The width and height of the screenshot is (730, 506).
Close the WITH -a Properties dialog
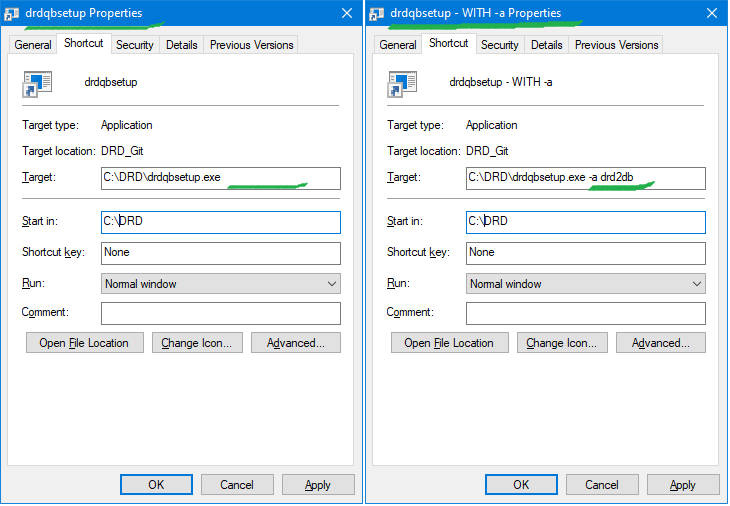pyautogui.click(x=711, y=13)
